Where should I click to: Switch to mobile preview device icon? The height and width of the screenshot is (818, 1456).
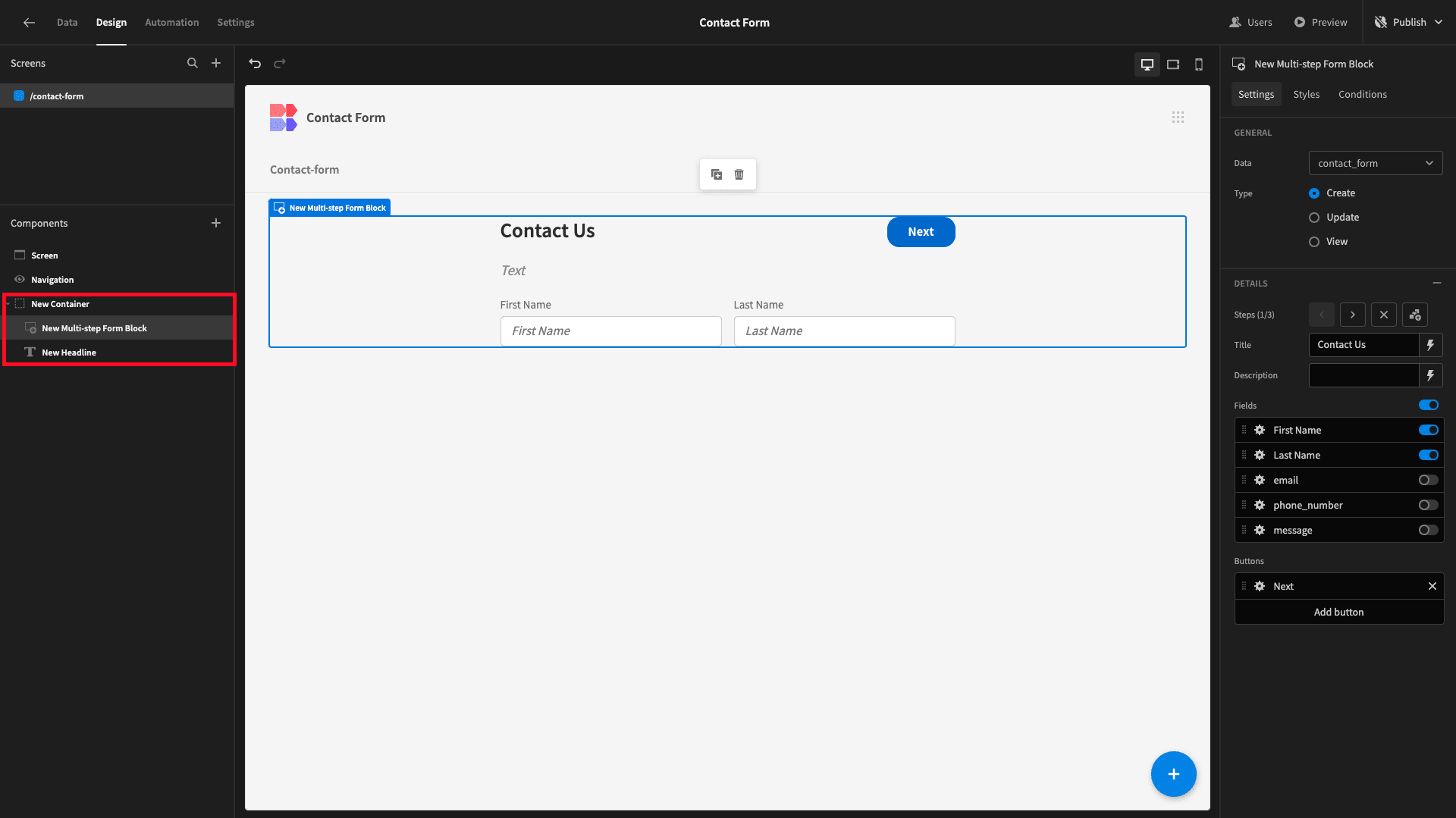point(1199,64)
